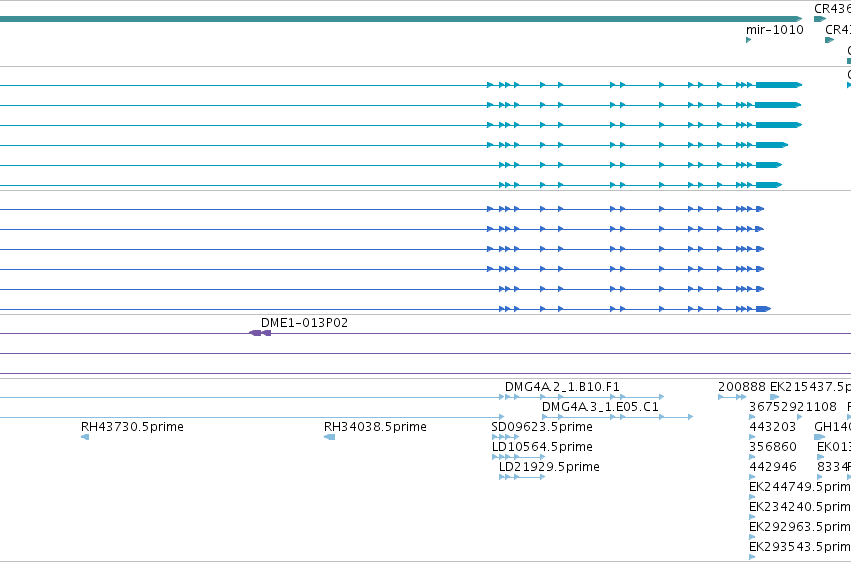Select the spliced glyph beneath 200888
This screenshot has width=851, height=562.
click(x=732, y=397)
